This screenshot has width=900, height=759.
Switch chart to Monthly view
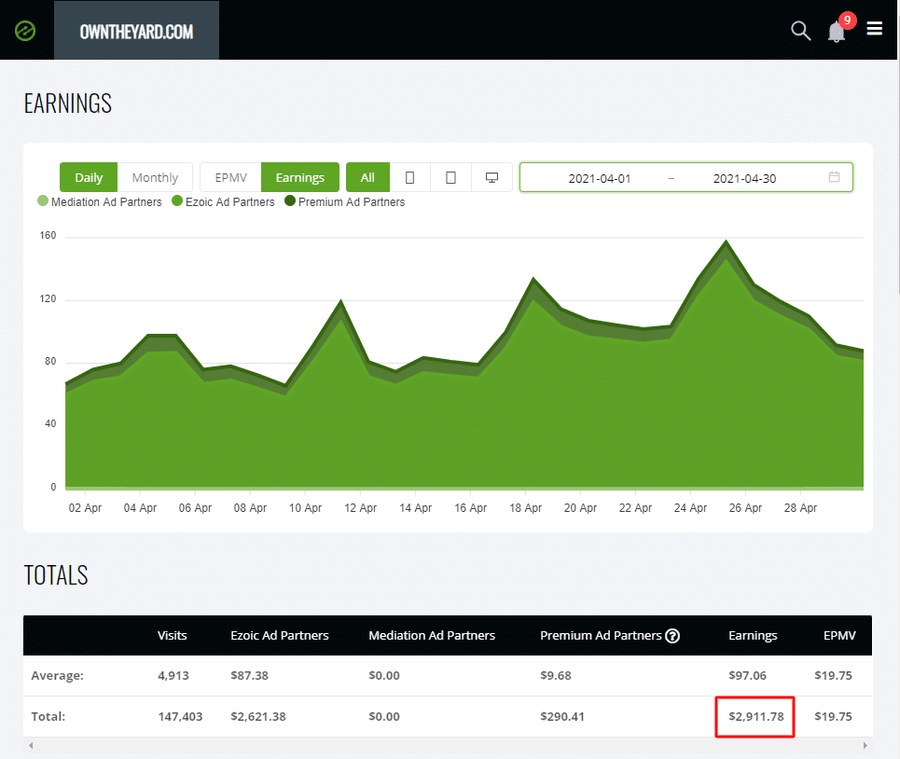[155, 177]
